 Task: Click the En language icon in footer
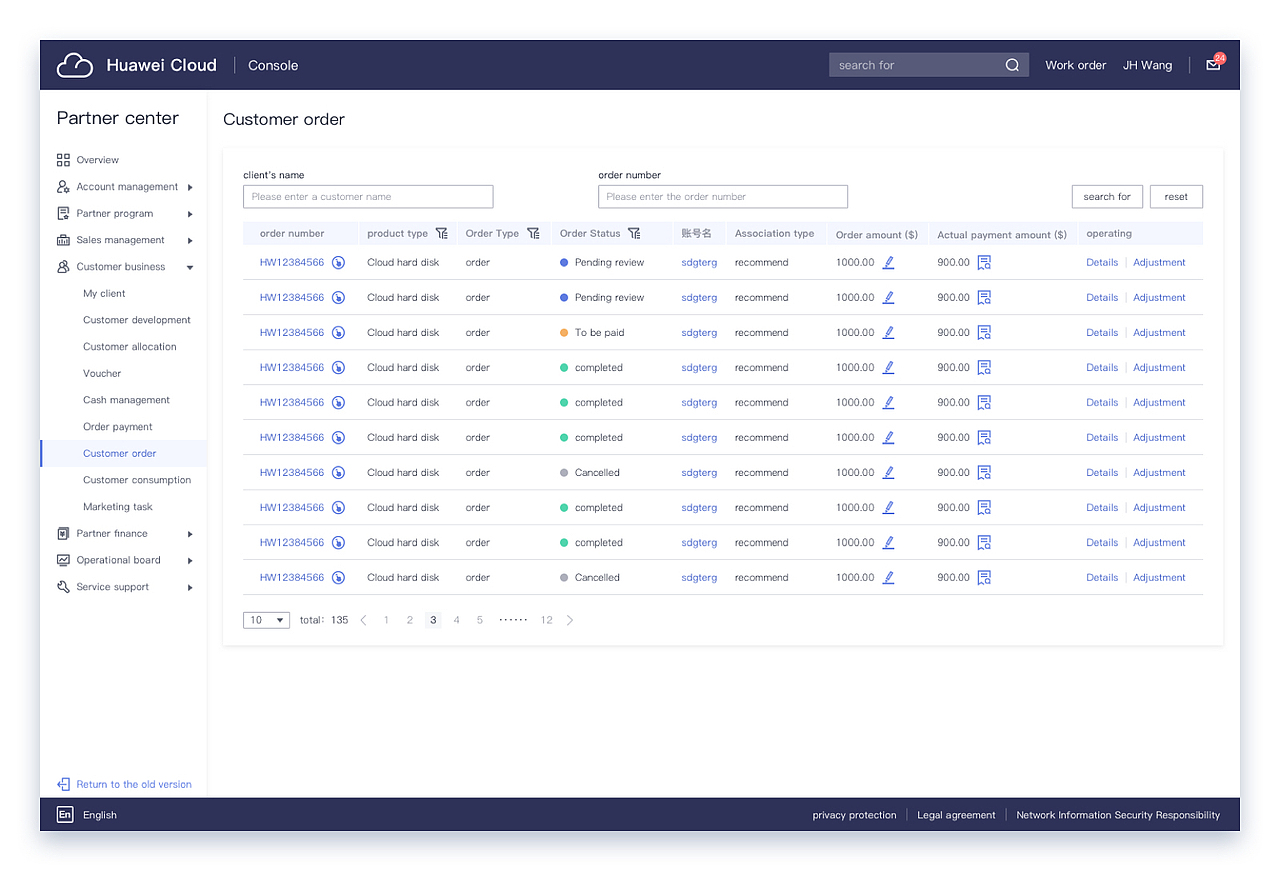pyautogui.click(x=65, y=815)
